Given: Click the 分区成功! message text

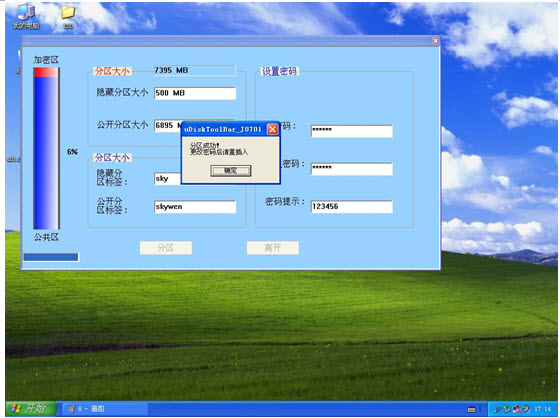Looking at the screenshot, I should [x=204, y=145].
